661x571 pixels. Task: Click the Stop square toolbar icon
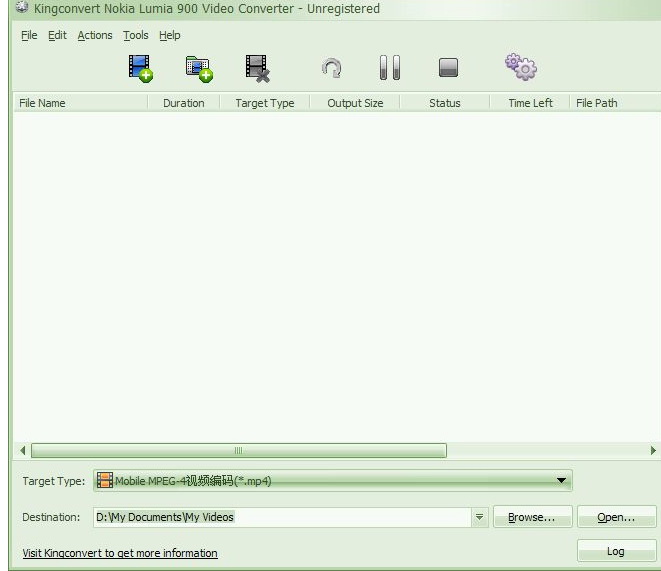[448, 68]
